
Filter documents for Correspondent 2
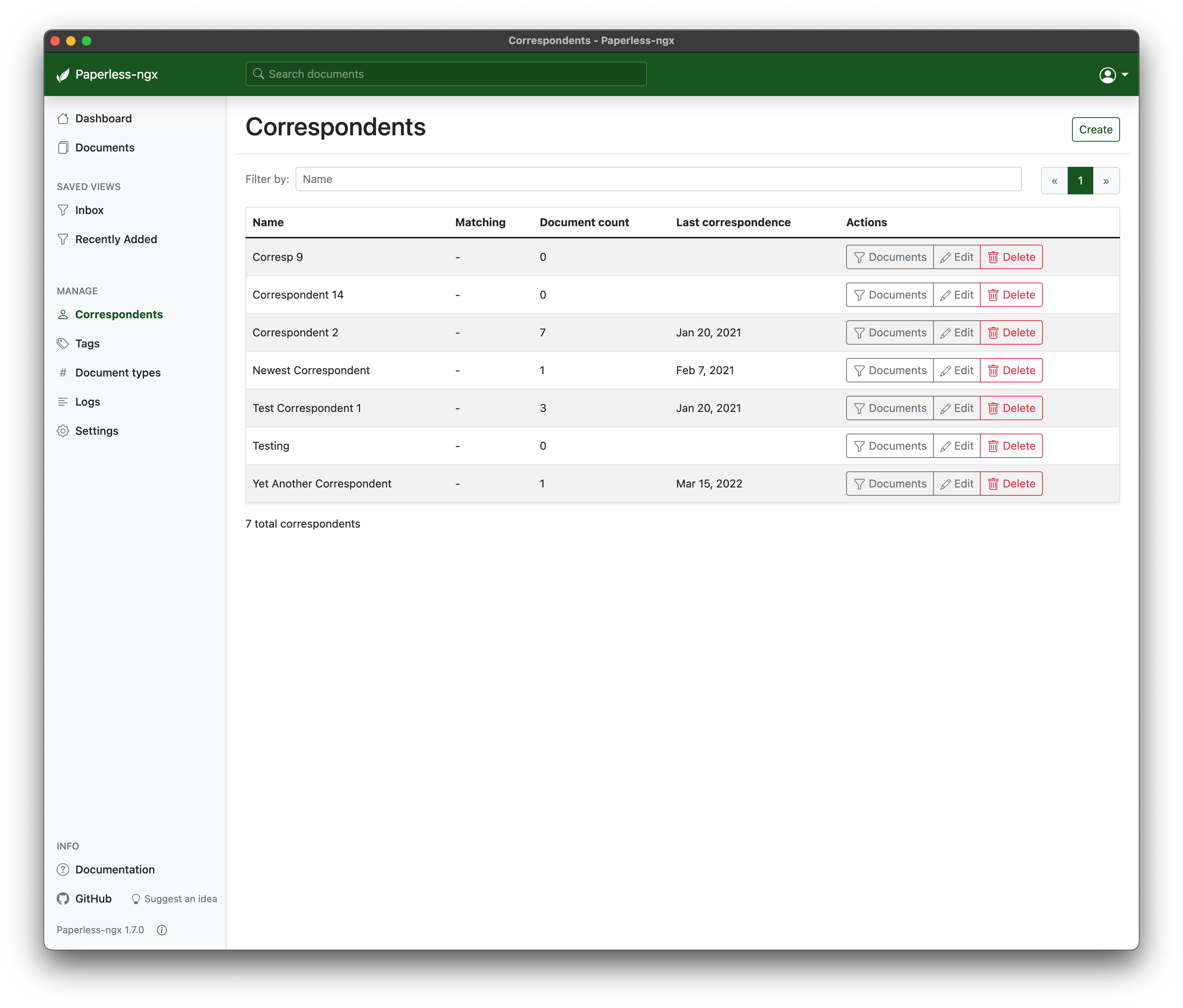point(889,333)
